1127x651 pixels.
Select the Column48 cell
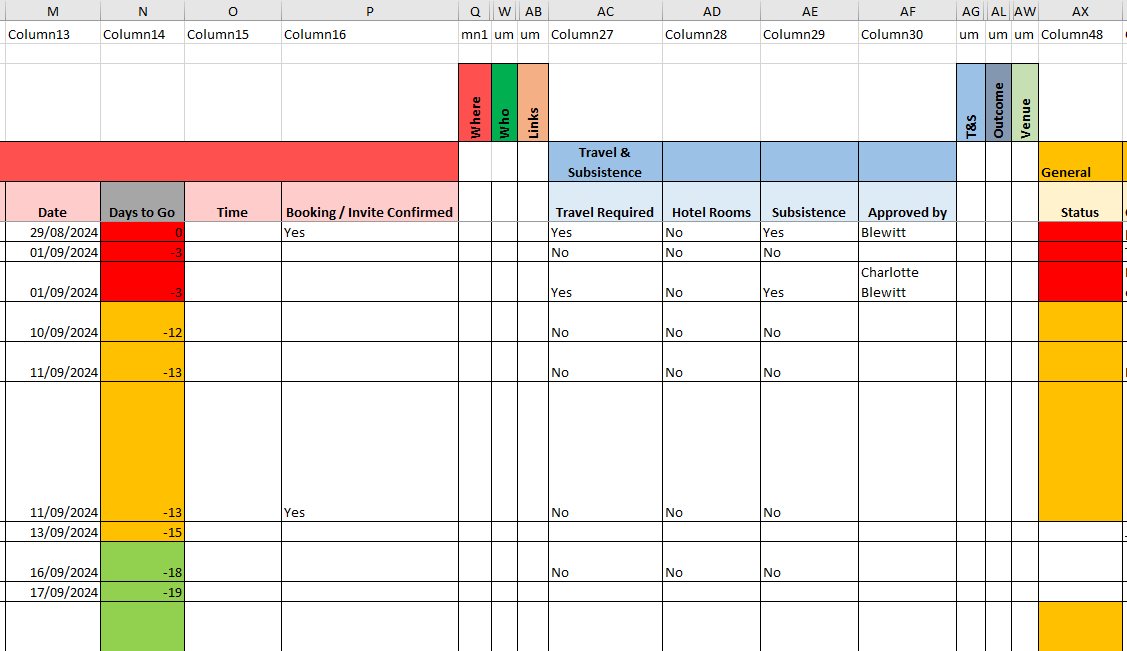coord(1080,34)
